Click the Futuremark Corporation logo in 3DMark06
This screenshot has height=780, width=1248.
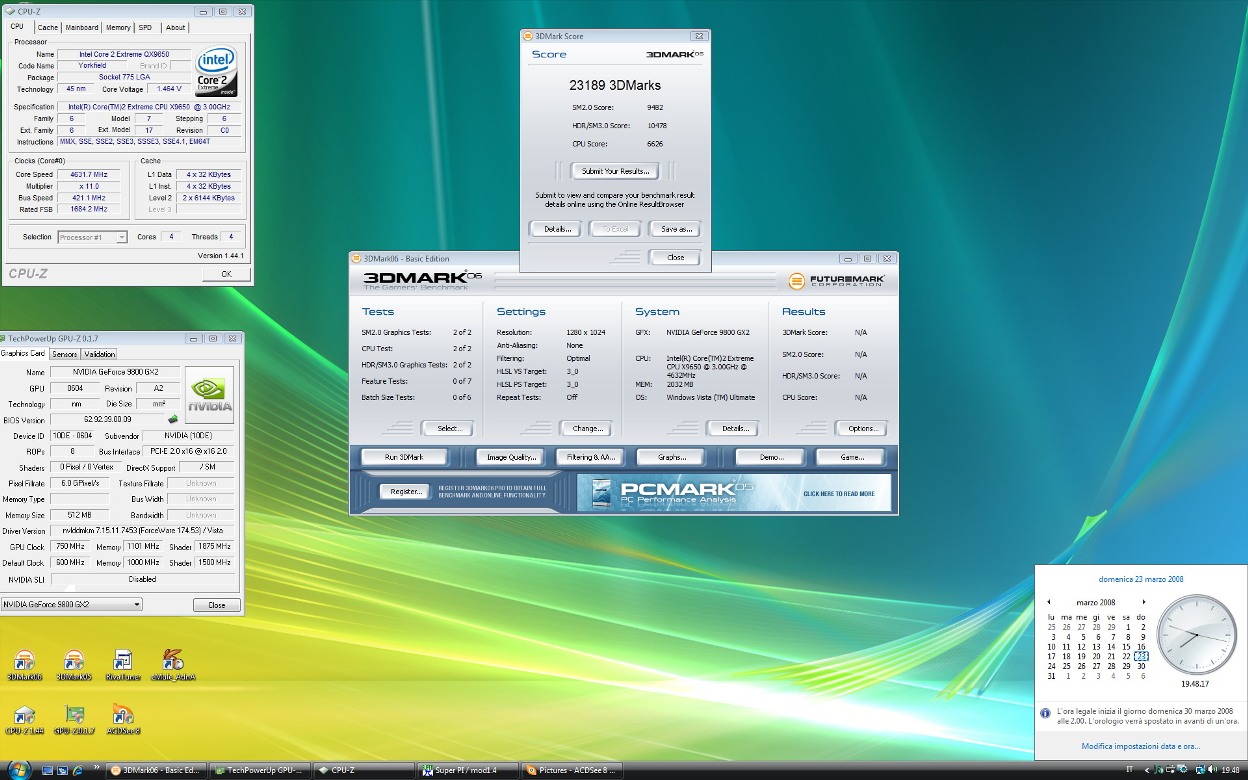[836, 281]
